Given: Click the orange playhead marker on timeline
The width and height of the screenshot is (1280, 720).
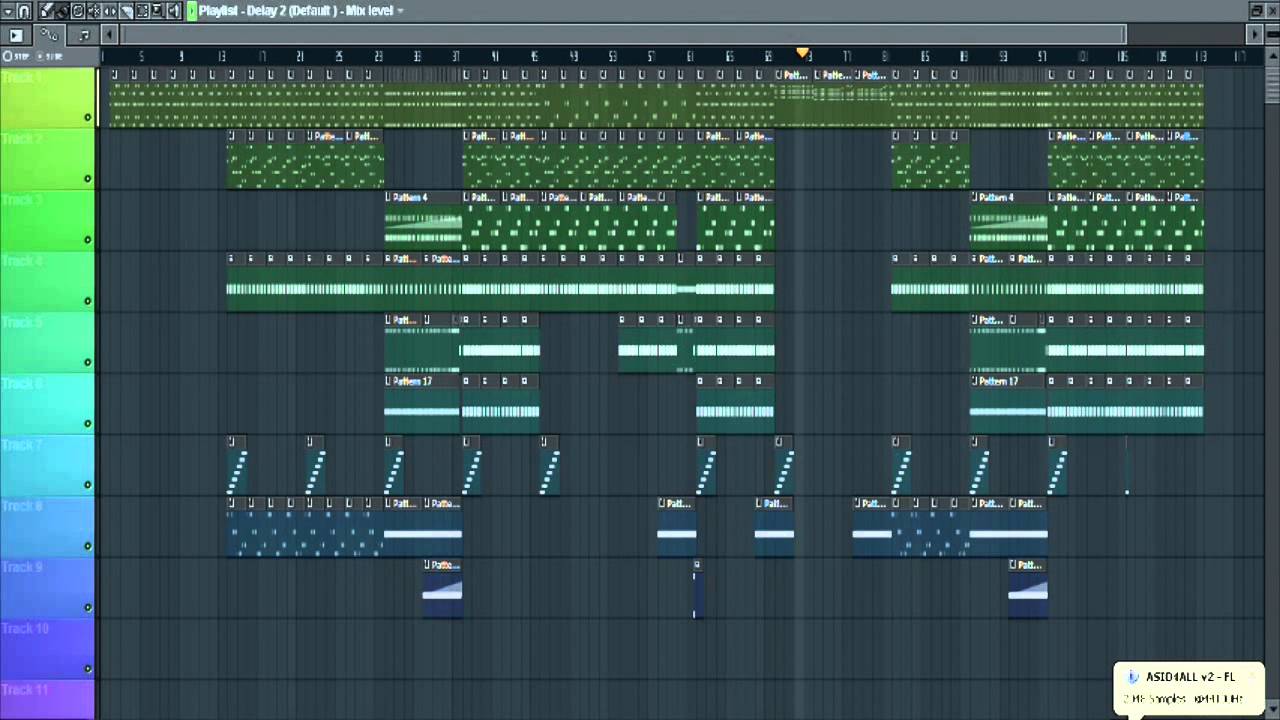Looking at the screenshot, I should click(802, 53).
